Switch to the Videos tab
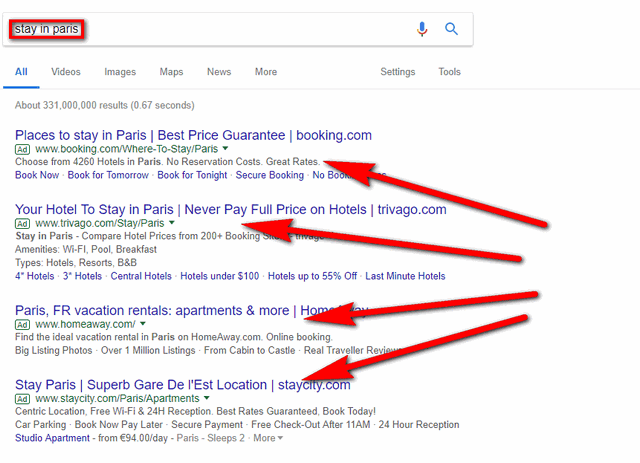This screenshot has height=463, width=640. (x=66, y=72)
